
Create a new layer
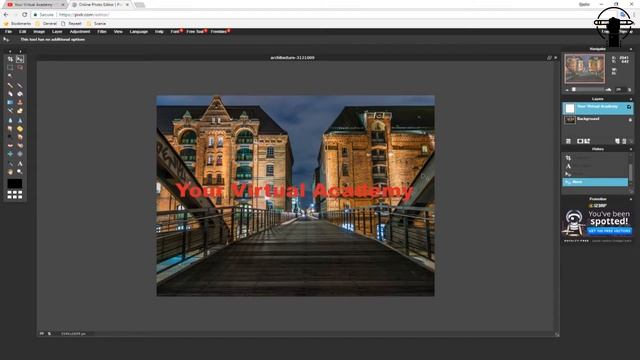(617, 141)
